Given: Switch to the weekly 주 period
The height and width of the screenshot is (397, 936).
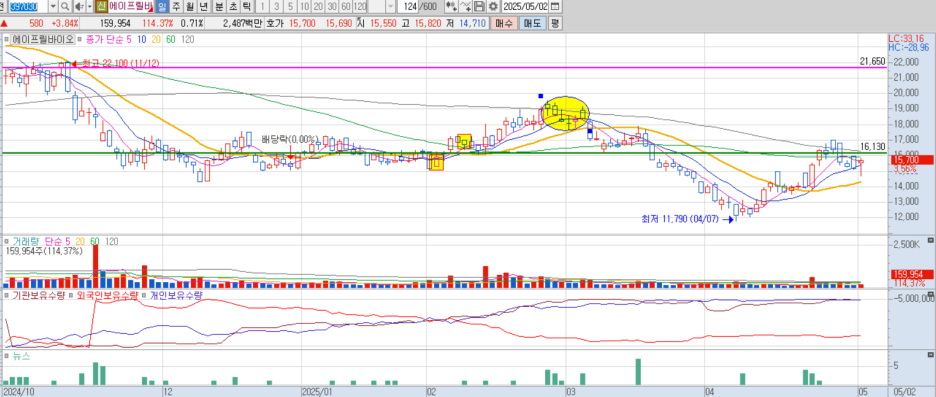Looking at the screenshot, I should click(x=176, y=7).
